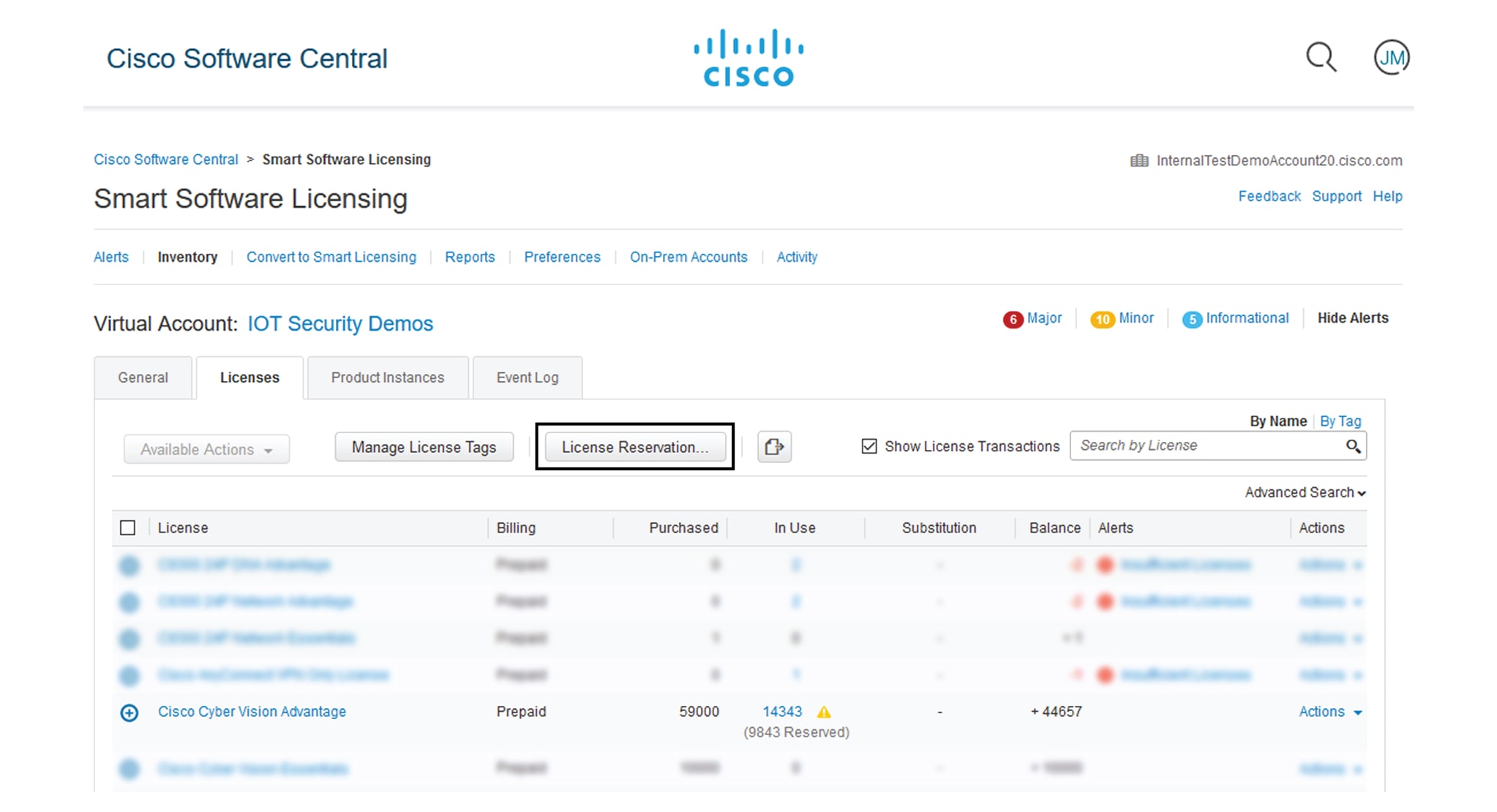Click the Billing column header
1497x812 pixels.
click(x=516, y=528)
